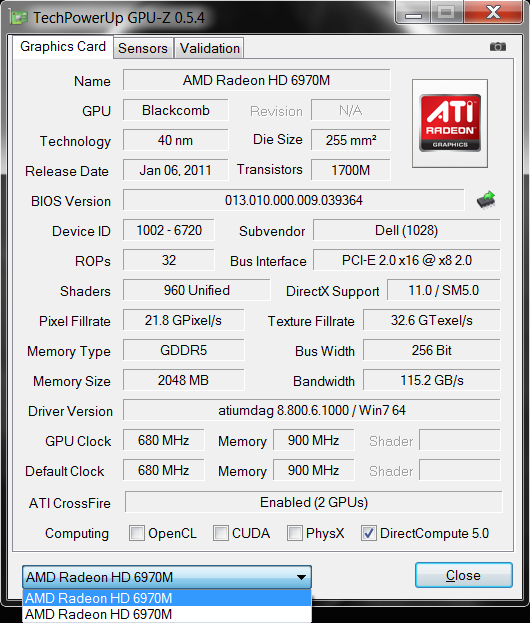Image resolution: width=530 pixels, height=623 pixels.
Task: Uncheck the DirectCompute 5.0 checkbox
Action: (368, 533)
